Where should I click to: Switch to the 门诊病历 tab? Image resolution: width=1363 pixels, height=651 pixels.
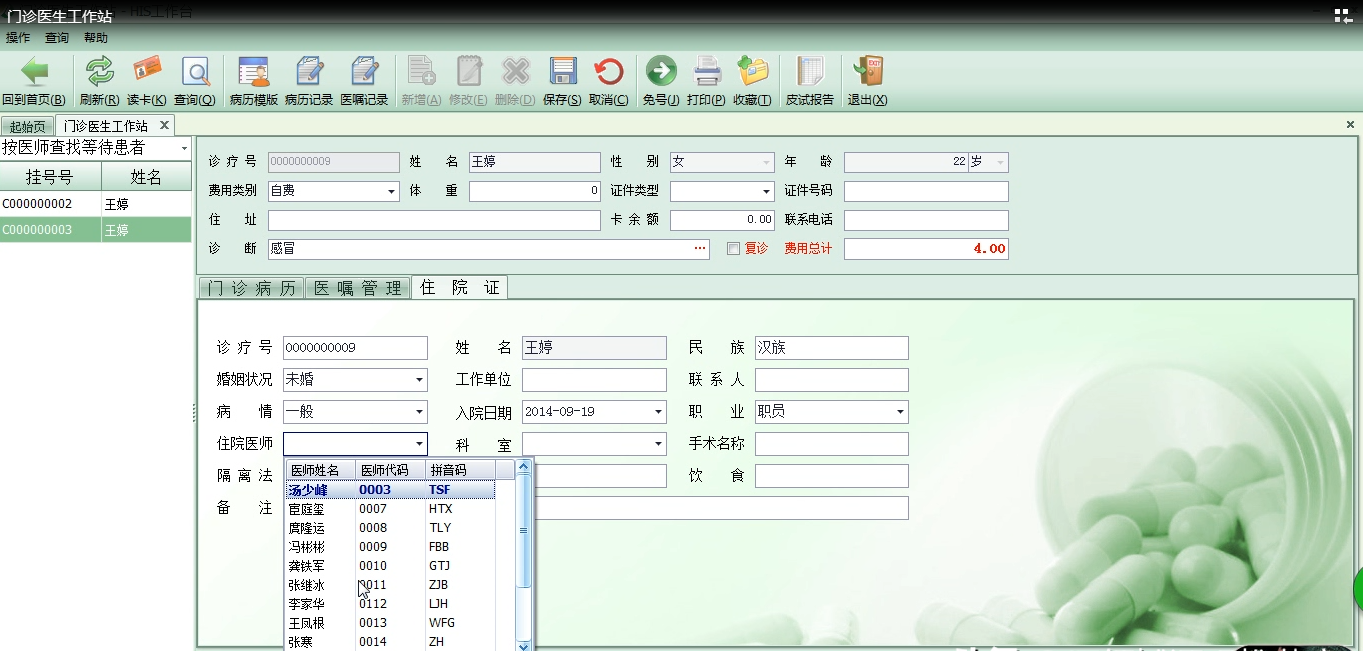[251, 288]
